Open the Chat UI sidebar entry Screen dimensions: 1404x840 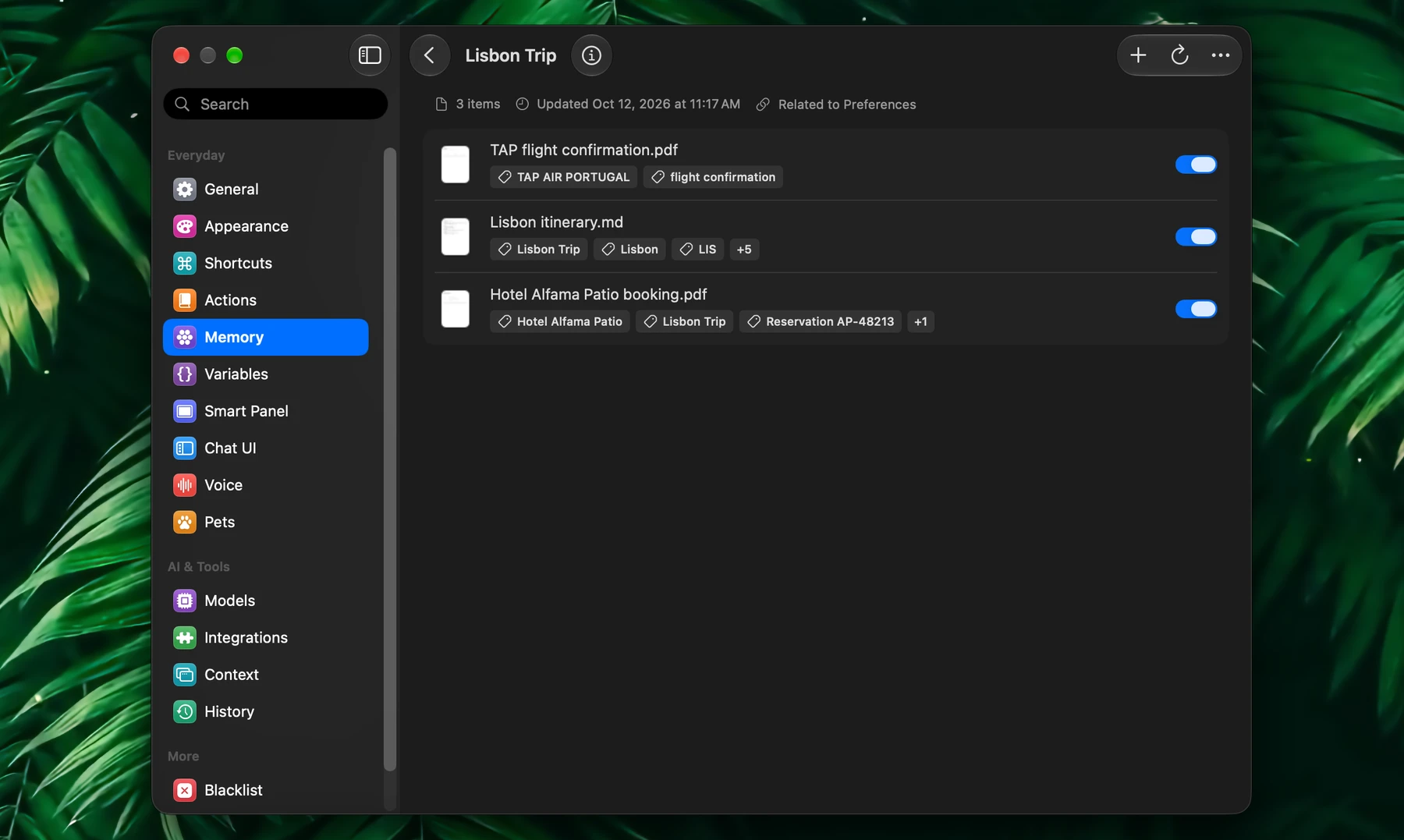(x=265, y=448)
